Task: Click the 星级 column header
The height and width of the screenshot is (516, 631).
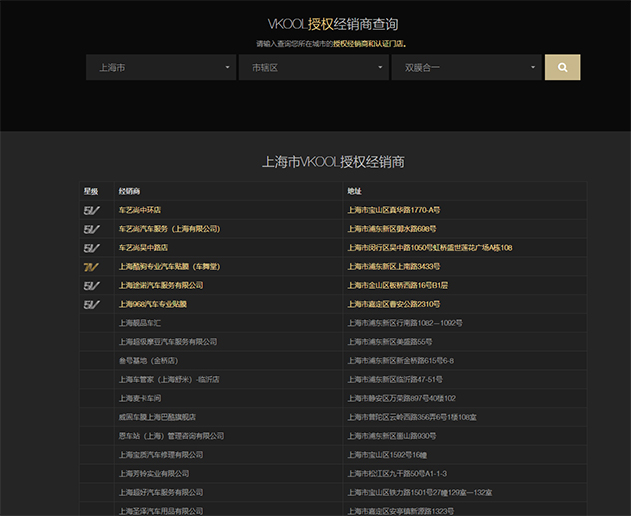Action: pos(91,191)
